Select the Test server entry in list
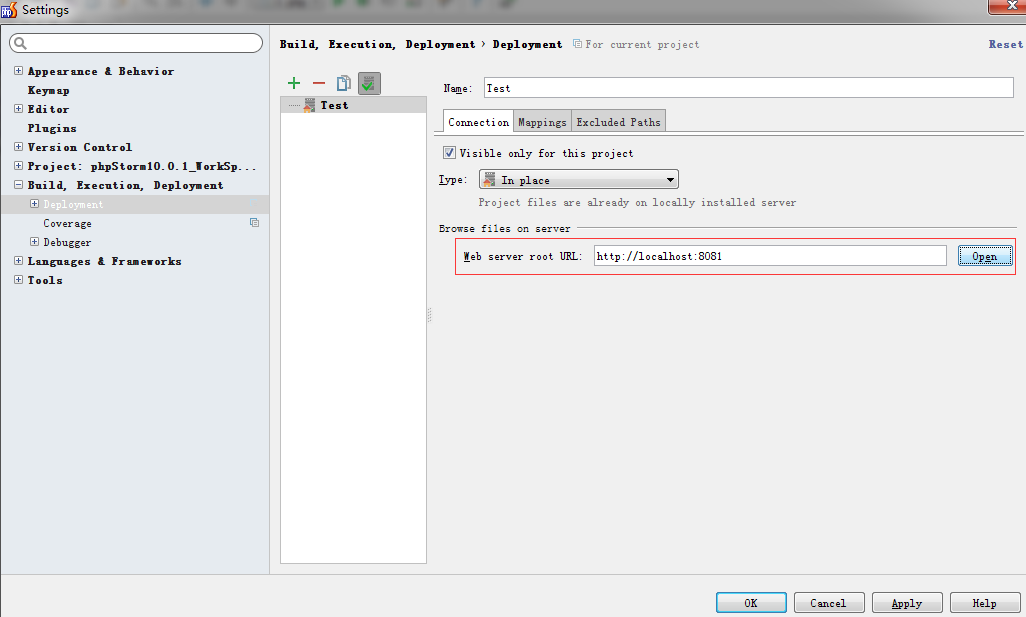 (x=353, y=105)
